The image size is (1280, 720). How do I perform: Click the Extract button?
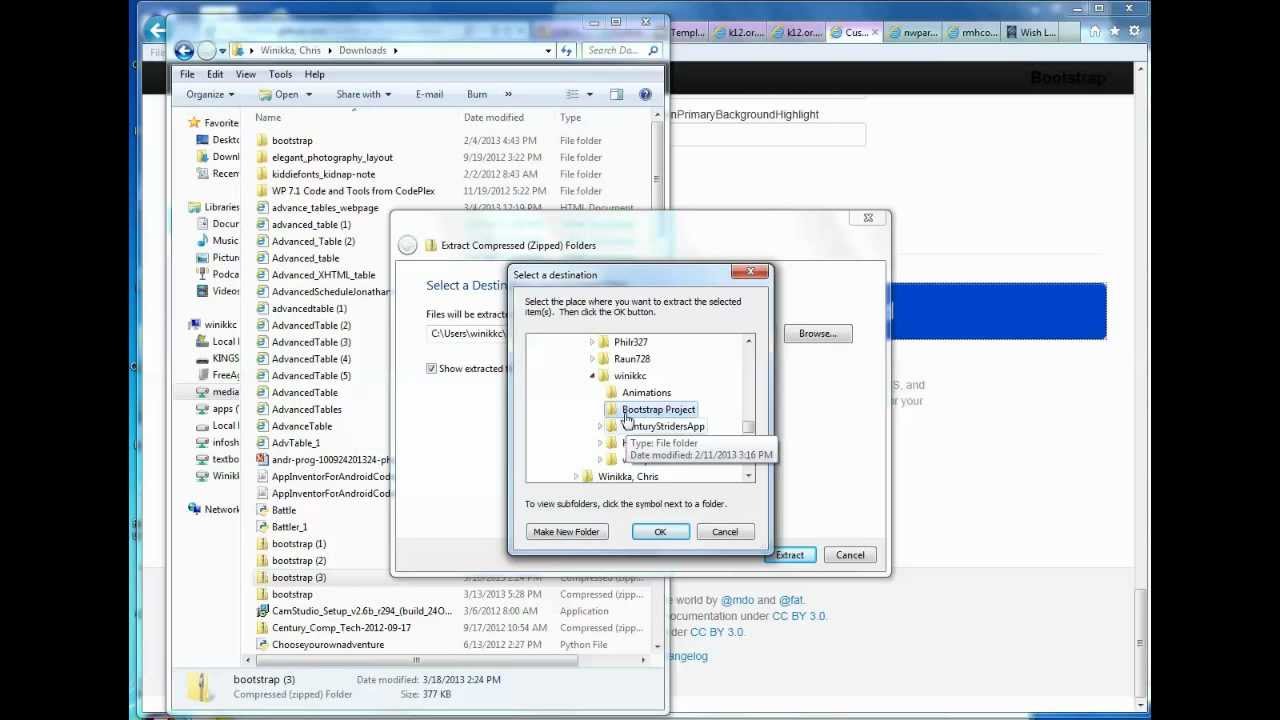pyautogui.click(x=790, y=555)
